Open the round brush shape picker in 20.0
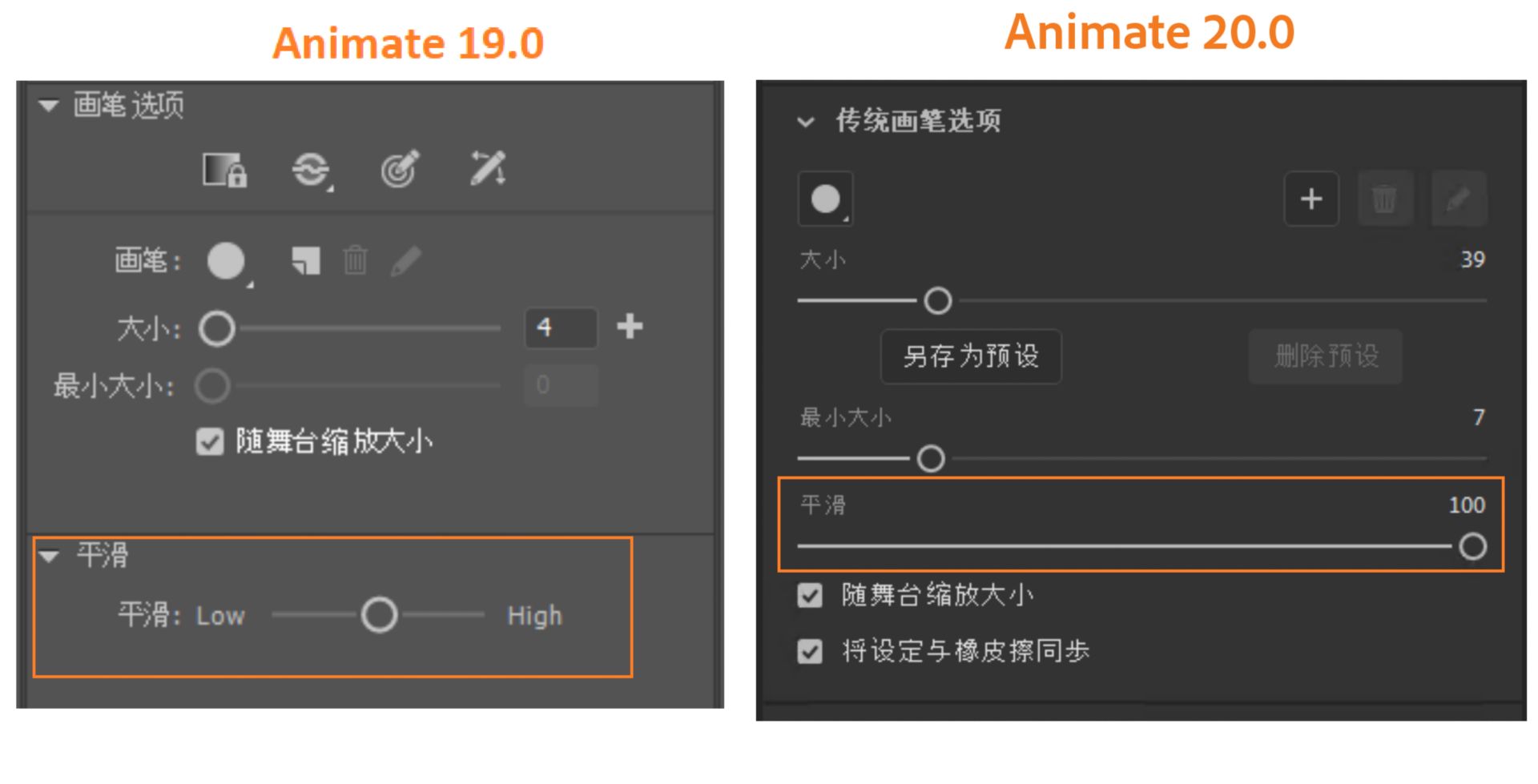The height and width of the screenshot is (784, 1538). tap(826, 199)
